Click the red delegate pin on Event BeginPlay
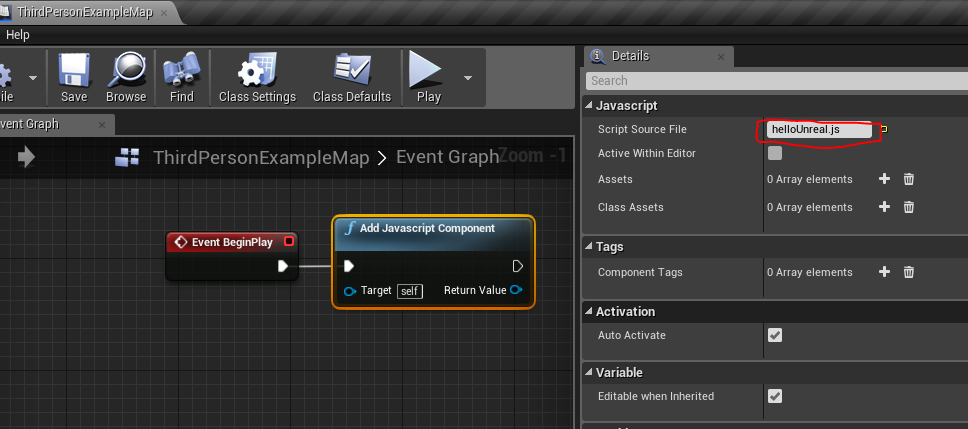This screenshot has width=968, height=429. (x=288, y=241)
